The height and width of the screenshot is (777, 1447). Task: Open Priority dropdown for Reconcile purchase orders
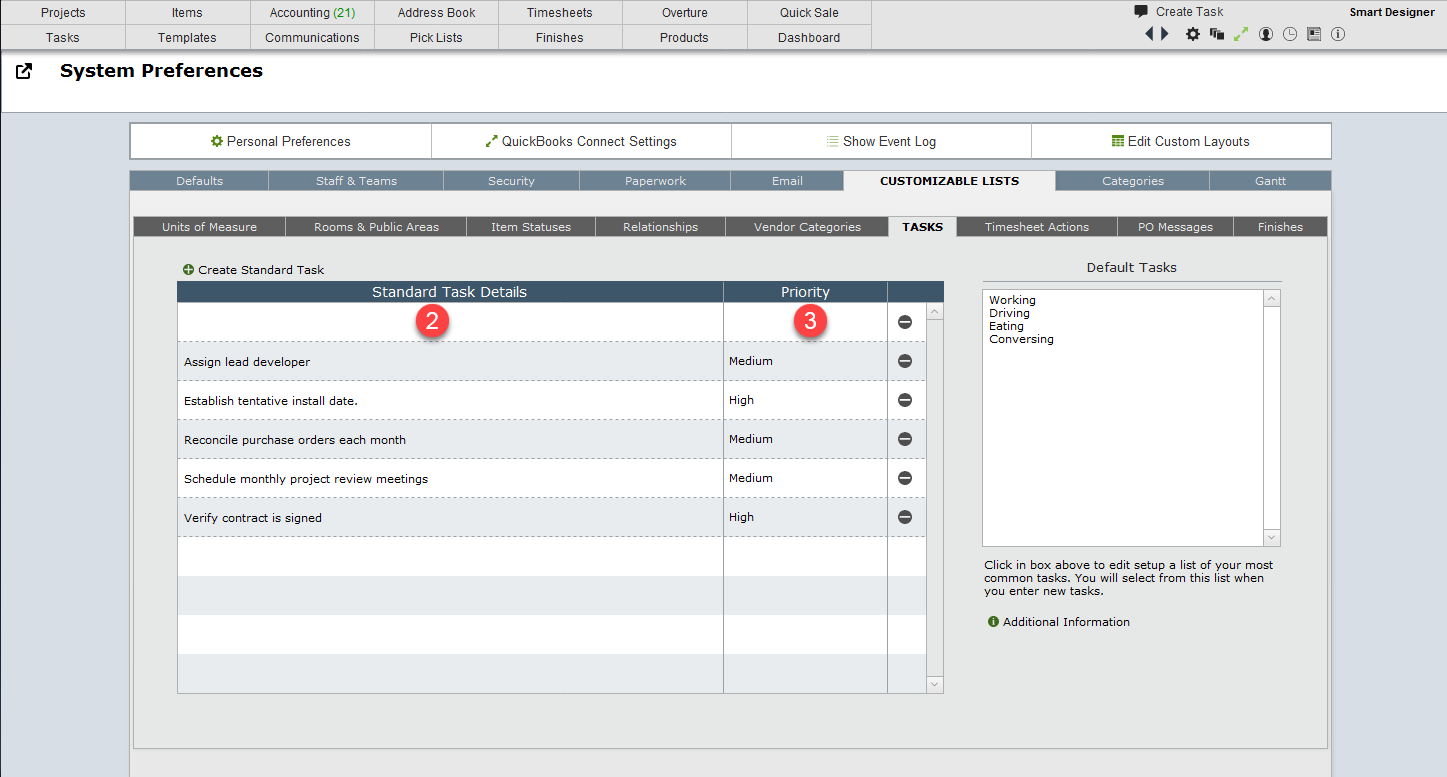(x=805, y=439)
